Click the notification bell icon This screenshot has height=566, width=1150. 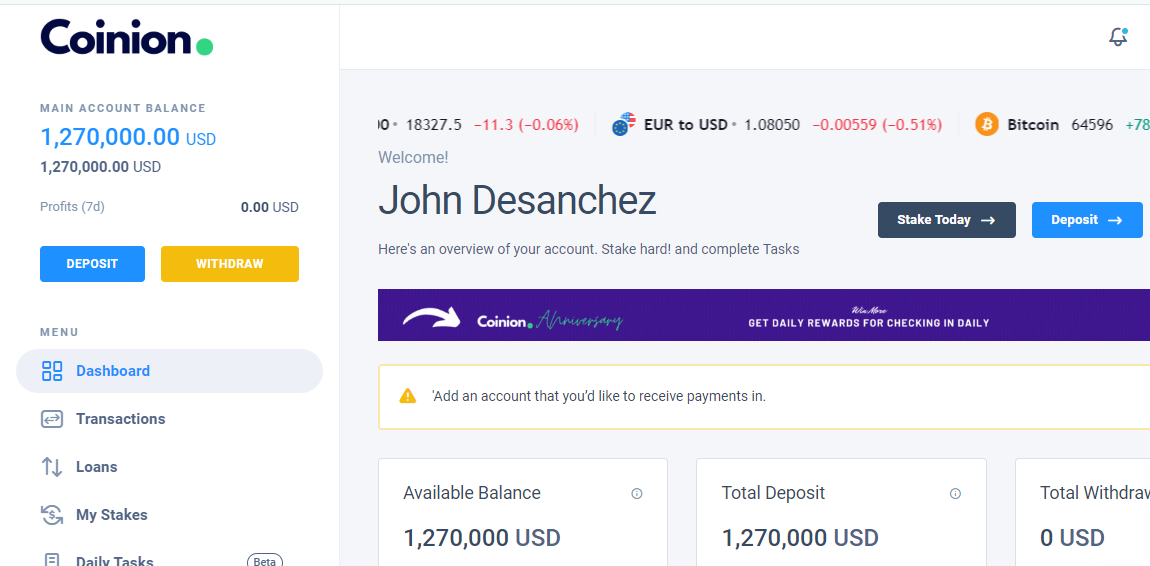(x=1118, y=37)
